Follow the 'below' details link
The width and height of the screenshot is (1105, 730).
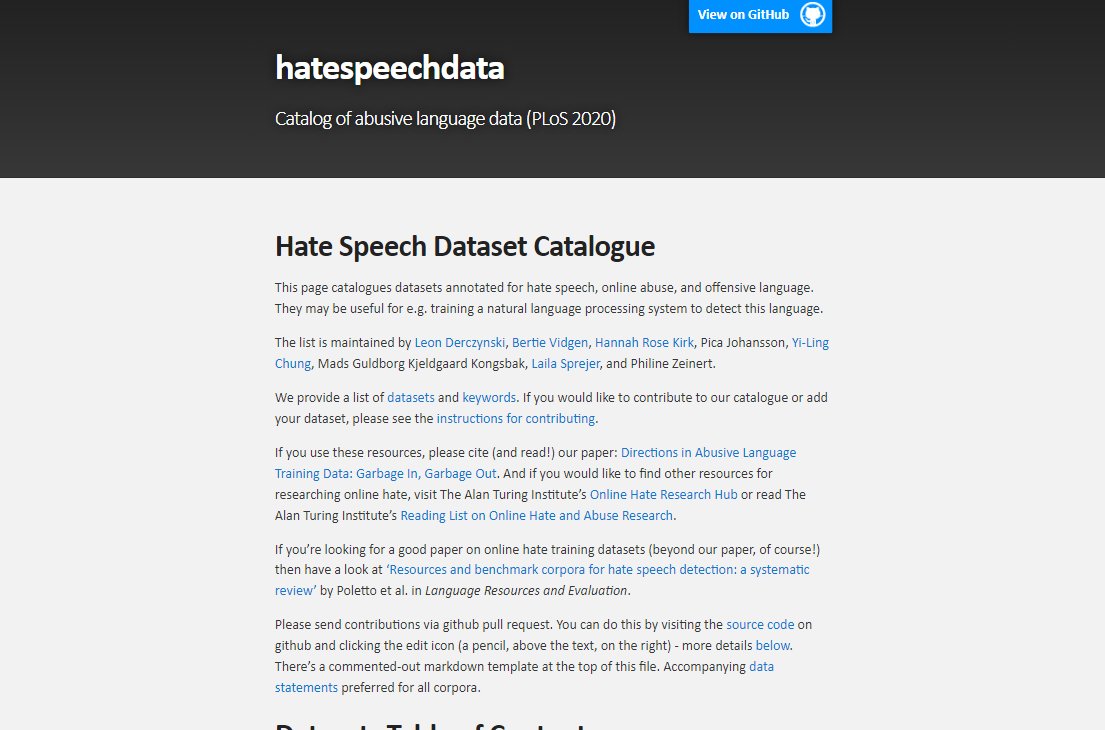pos(773,645)
